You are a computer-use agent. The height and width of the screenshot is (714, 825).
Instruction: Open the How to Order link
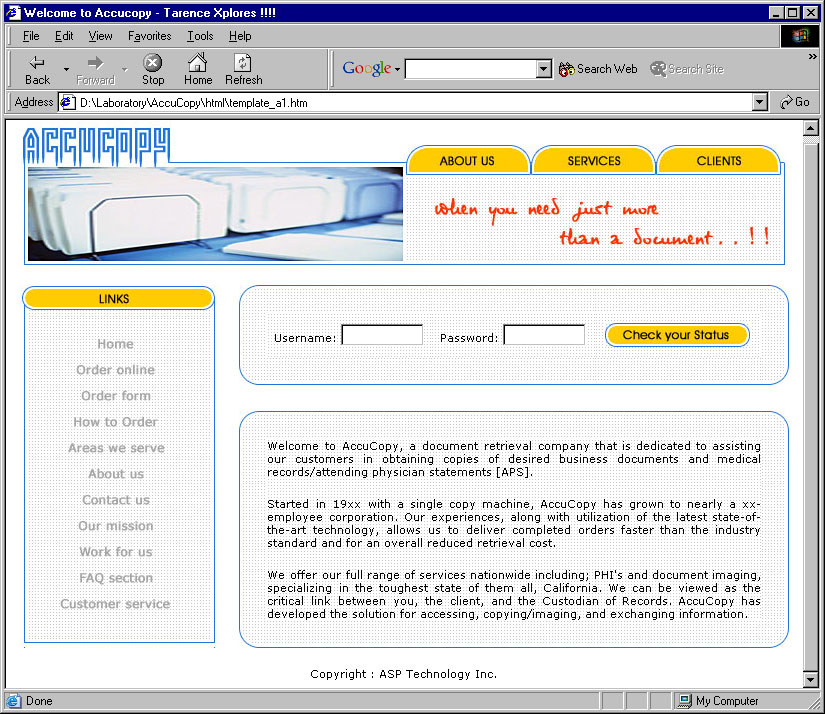click(x=115, y=422)
